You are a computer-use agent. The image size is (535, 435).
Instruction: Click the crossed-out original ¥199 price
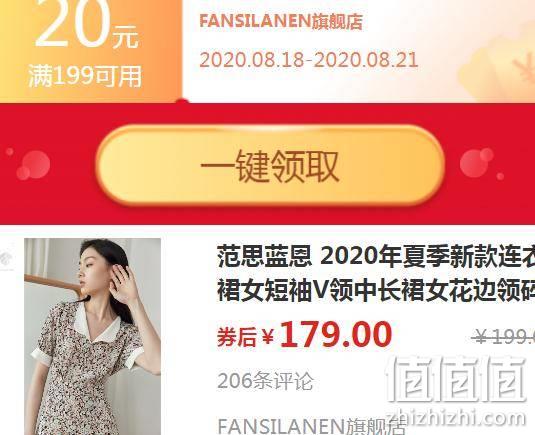(x=503, y=337)
